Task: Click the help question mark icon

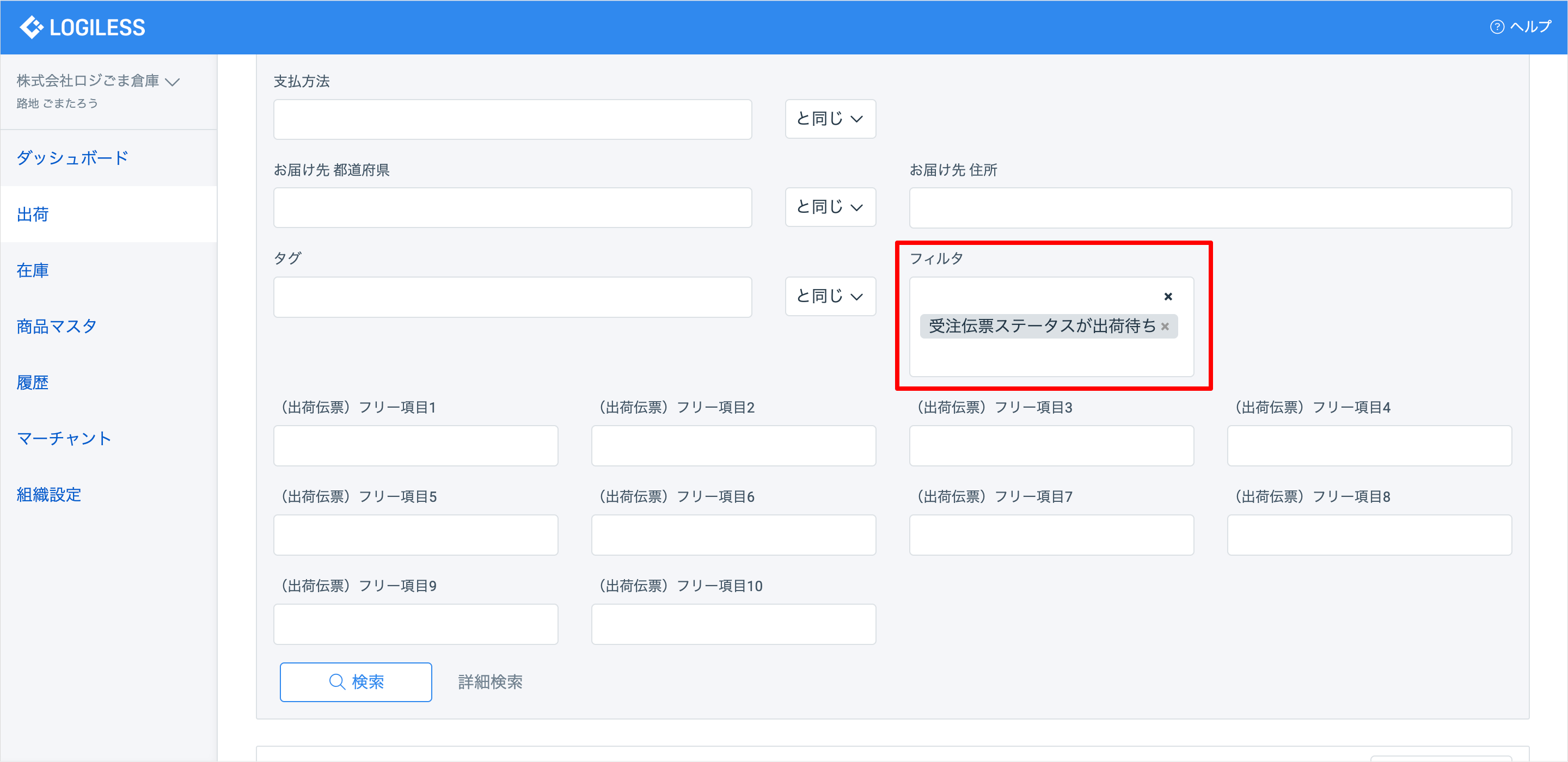Action: click(x=1497, y=27)
